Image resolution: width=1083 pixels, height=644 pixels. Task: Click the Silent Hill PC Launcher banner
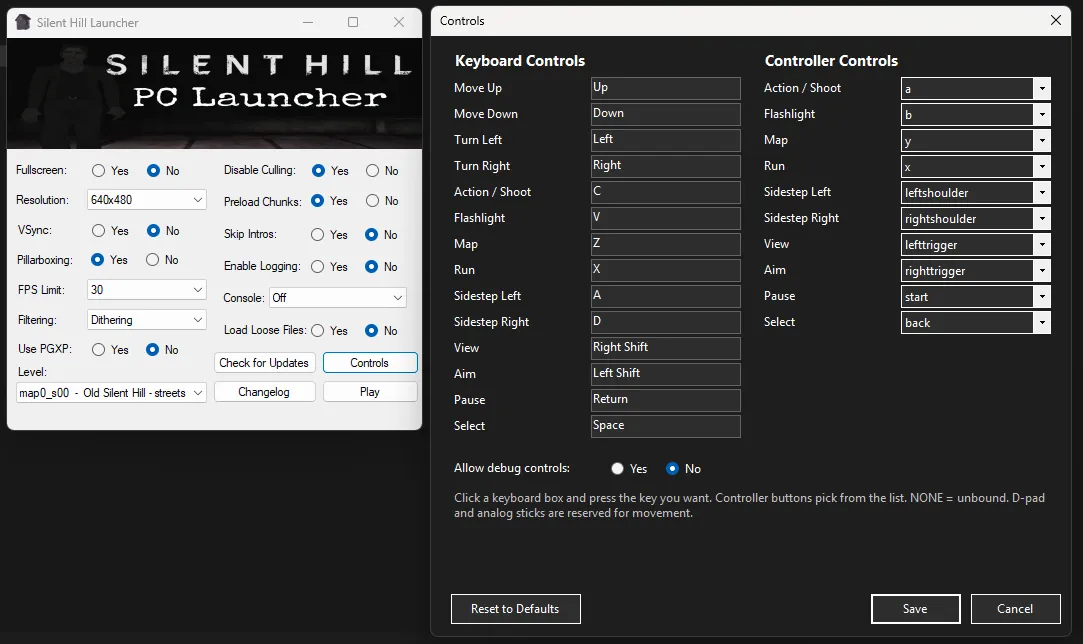[214, 93]
